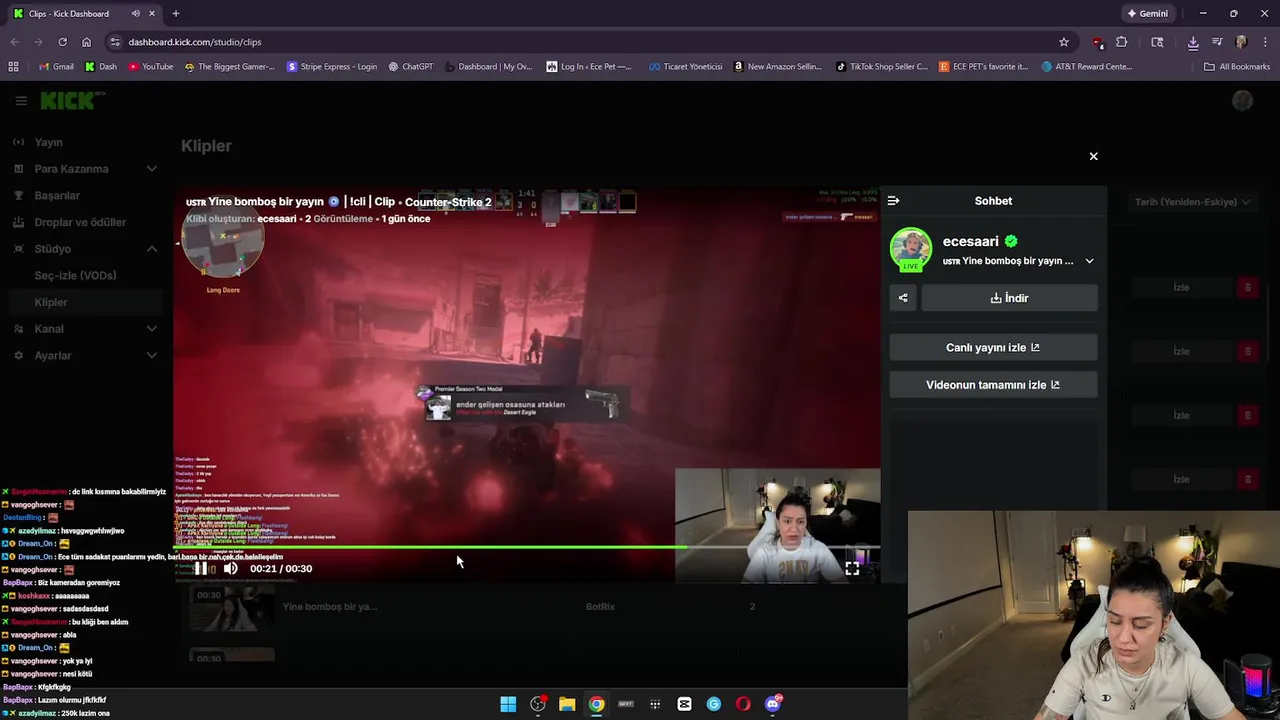The image size is (1280, 720).
Task: Open the Dash bookmark
Action: pyautogui.click(x=101, y=67)
